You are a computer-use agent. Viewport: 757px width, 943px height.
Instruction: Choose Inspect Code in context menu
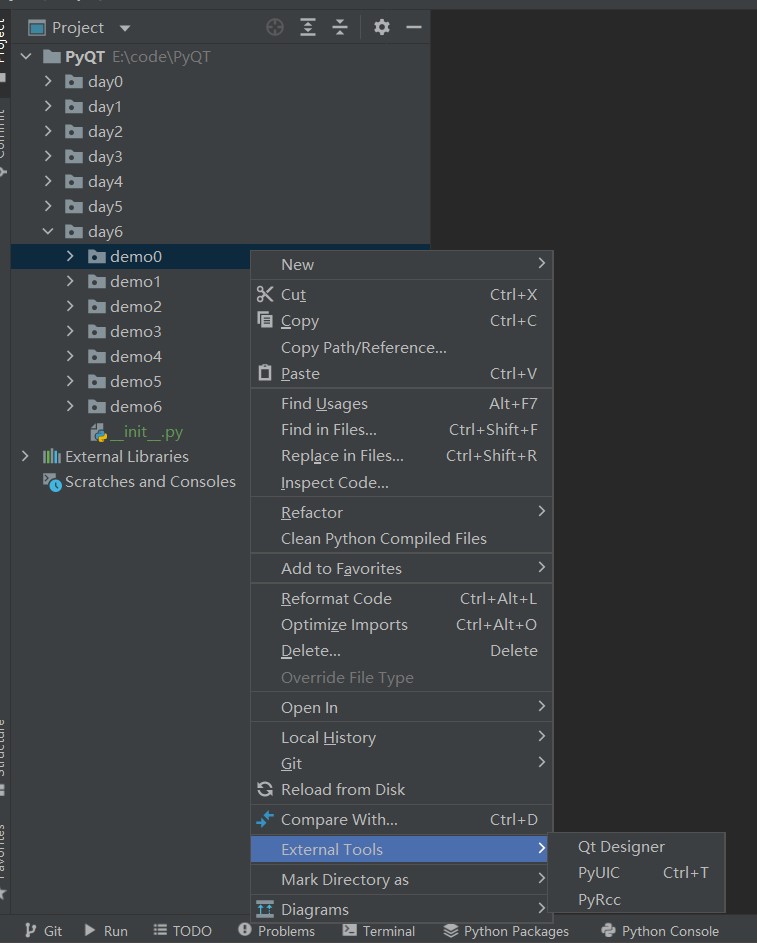(402, 482)
